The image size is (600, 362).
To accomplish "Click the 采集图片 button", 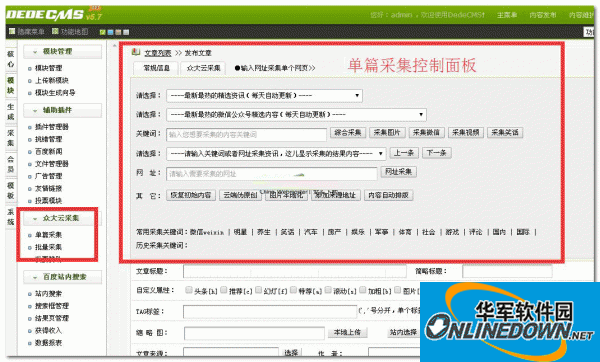I will coord(387,133).
